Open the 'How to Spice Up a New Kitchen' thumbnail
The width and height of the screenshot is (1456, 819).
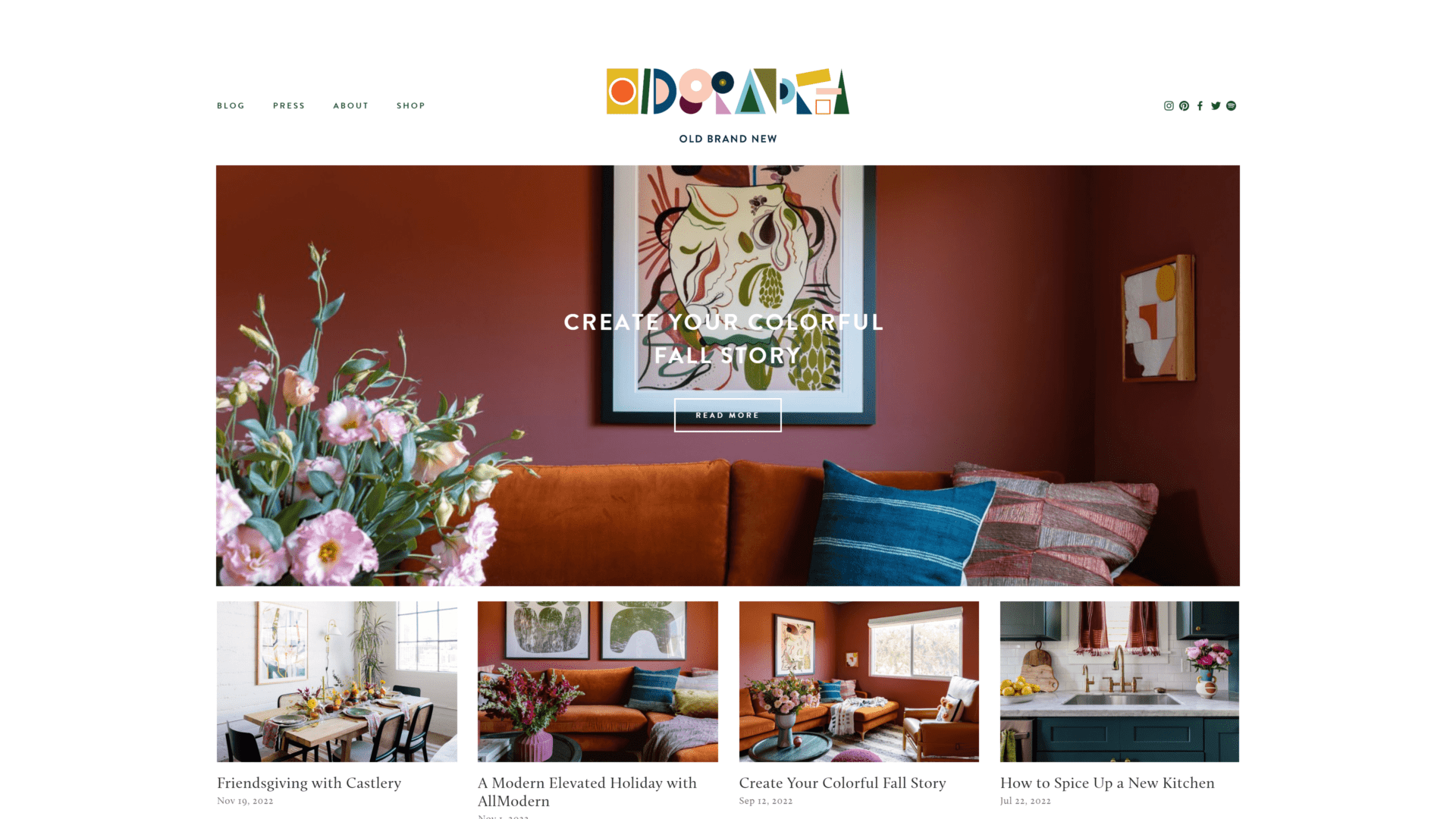[x=1119, y=680]
